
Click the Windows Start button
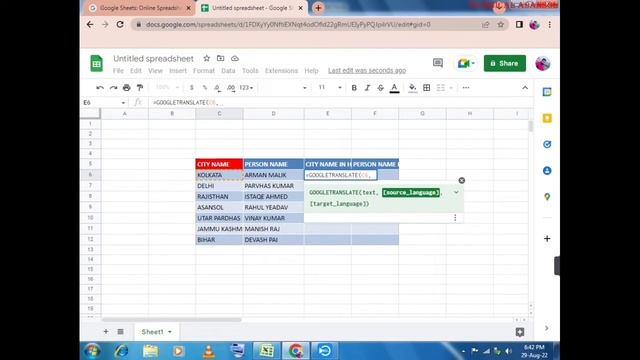[92, 351]
